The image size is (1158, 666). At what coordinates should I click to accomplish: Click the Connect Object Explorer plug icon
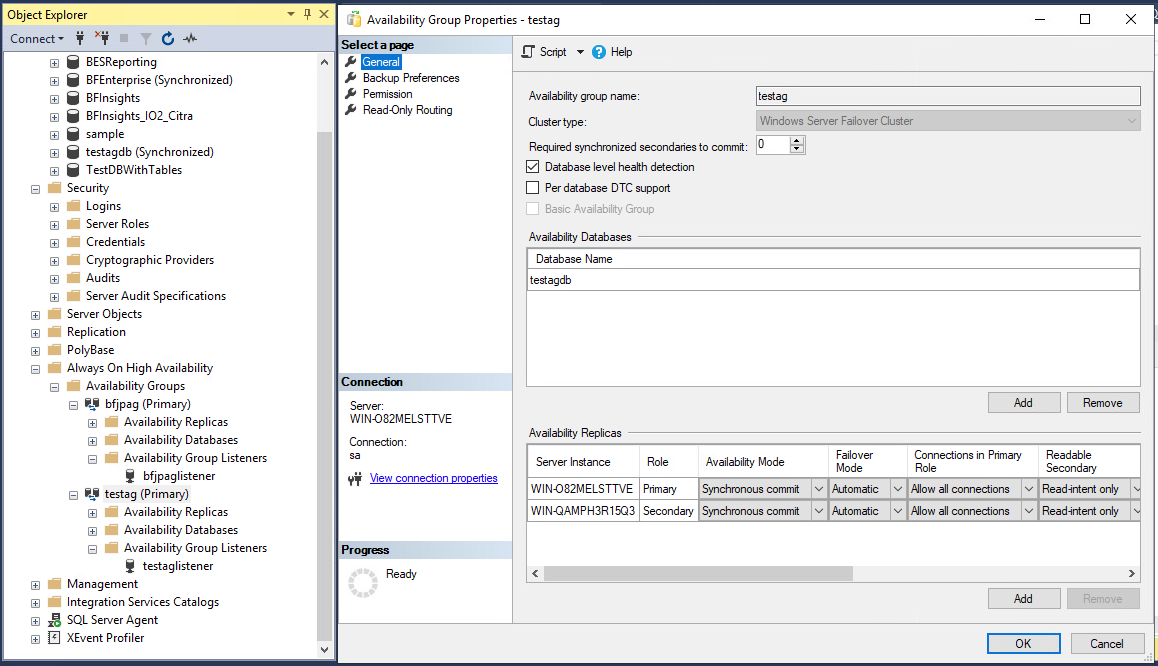point(80,39)
